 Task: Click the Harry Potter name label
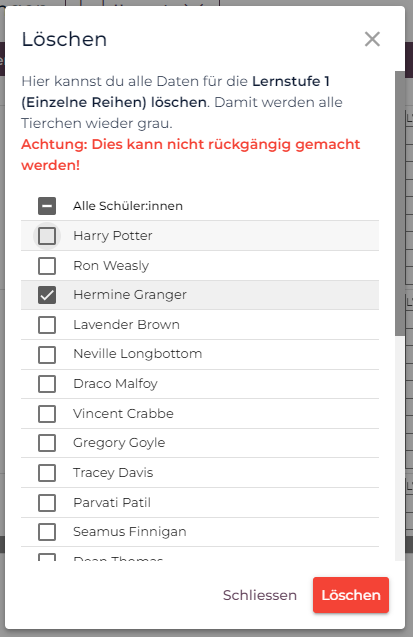[113, 236]
